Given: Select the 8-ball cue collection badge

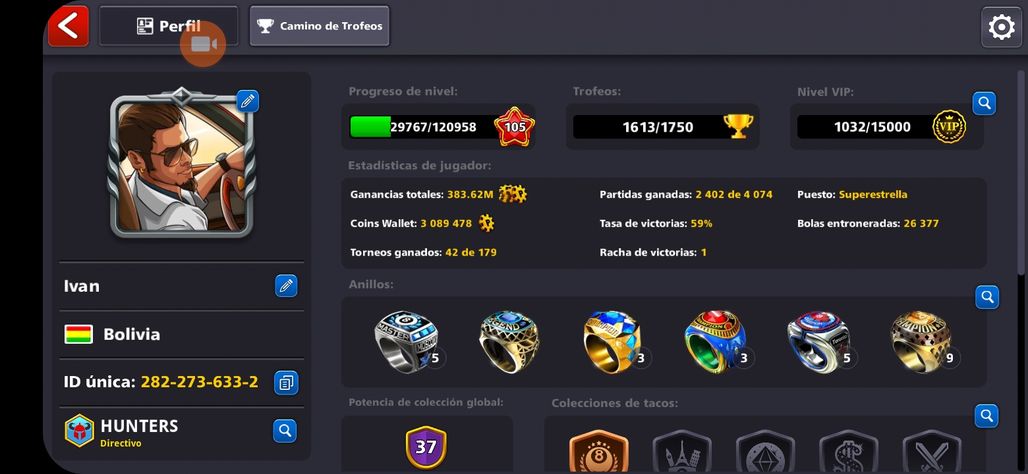Looking at the screenshot, I should 599,452.
